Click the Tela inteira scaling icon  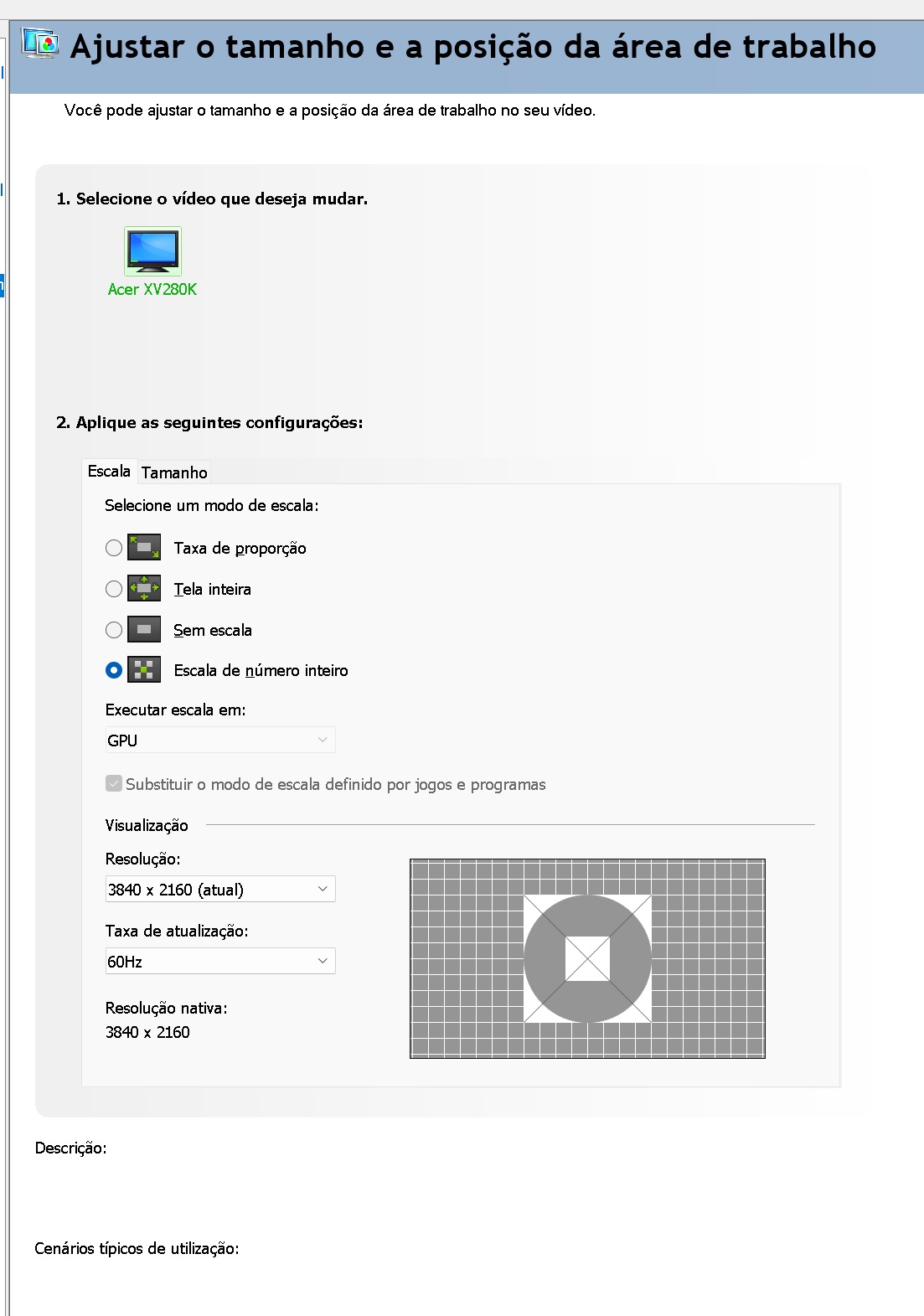click(x=144, y=589)
